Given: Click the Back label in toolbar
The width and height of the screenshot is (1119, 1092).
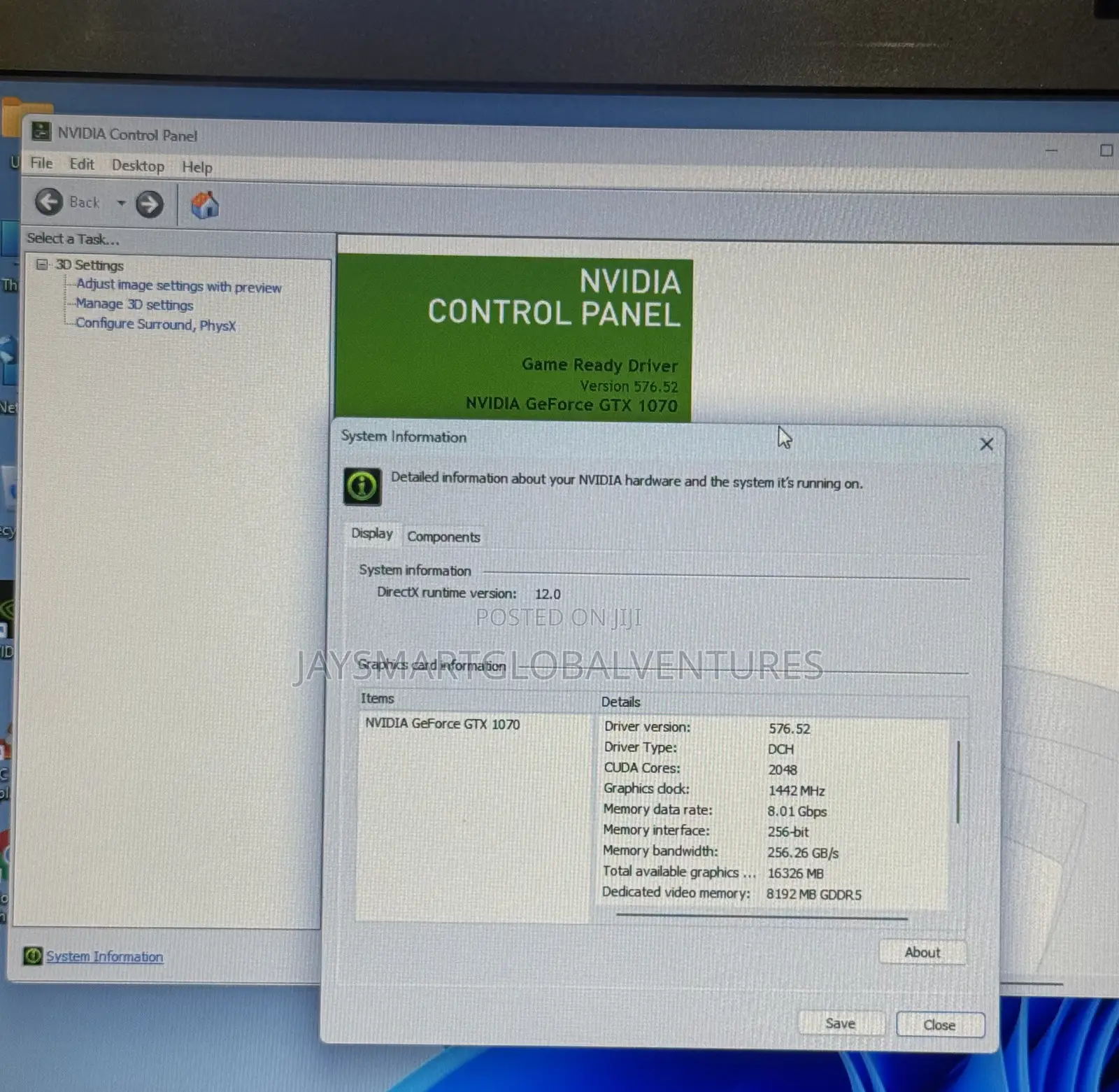Looking at the screenshot, I should [85, 202].
